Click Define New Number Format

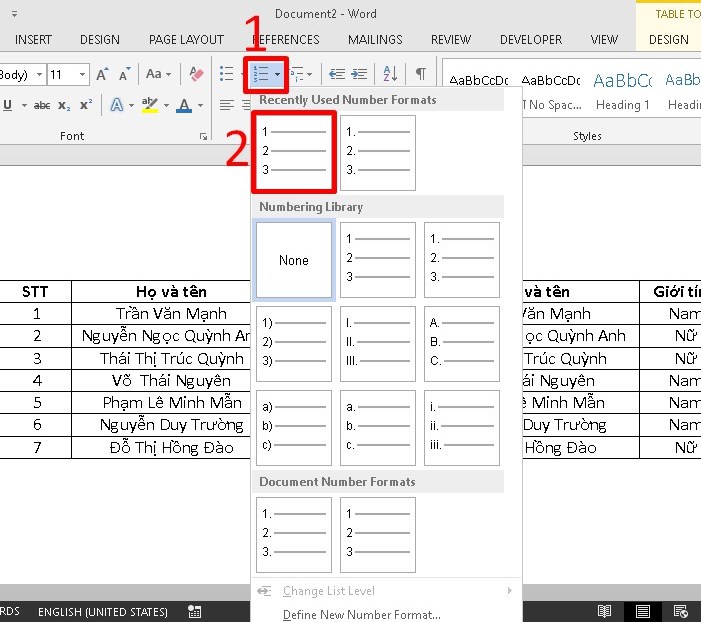(x=362, y=615)
